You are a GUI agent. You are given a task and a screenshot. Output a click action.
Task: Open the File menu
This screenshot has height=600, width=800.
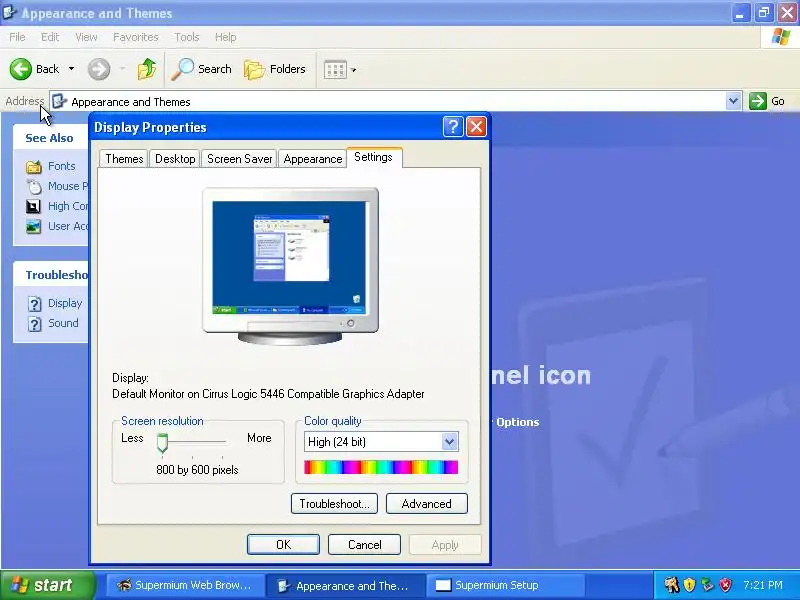click(x=17, y=37)
